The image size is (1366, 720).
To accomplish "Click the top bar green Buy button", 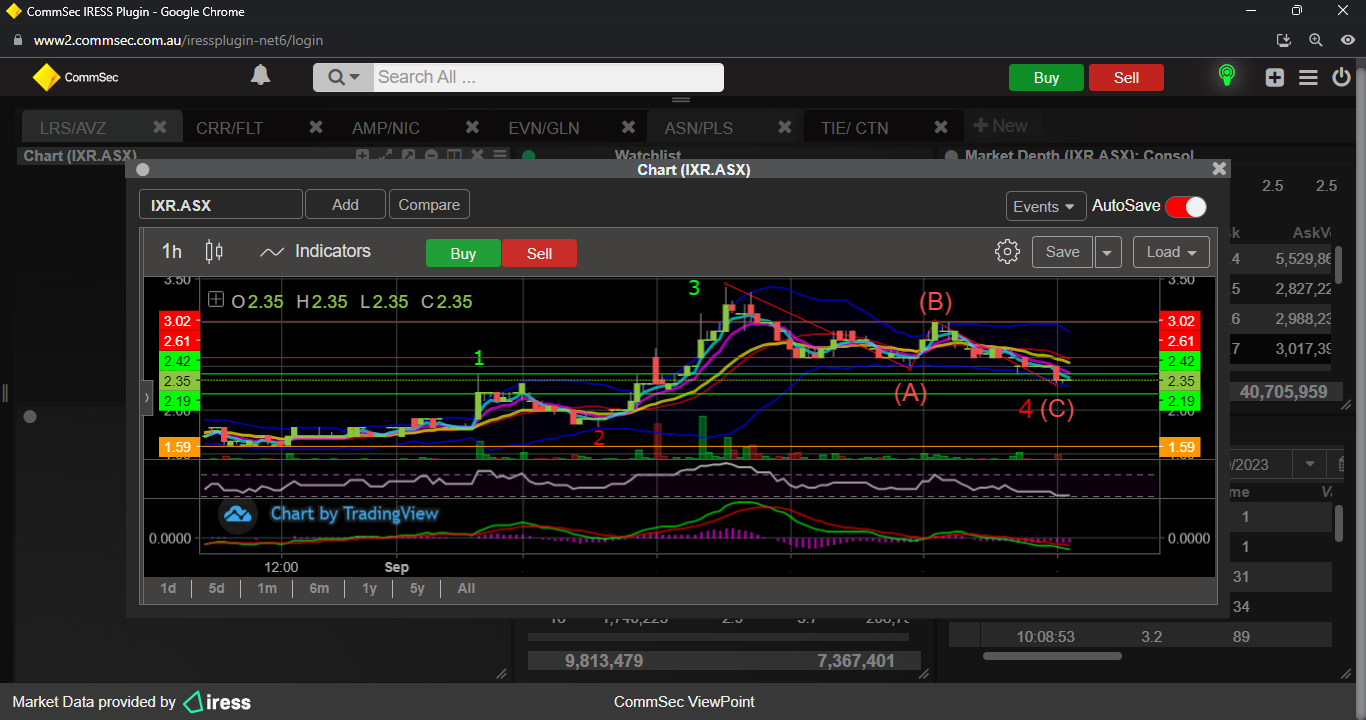I will (x=1046, y=78).
